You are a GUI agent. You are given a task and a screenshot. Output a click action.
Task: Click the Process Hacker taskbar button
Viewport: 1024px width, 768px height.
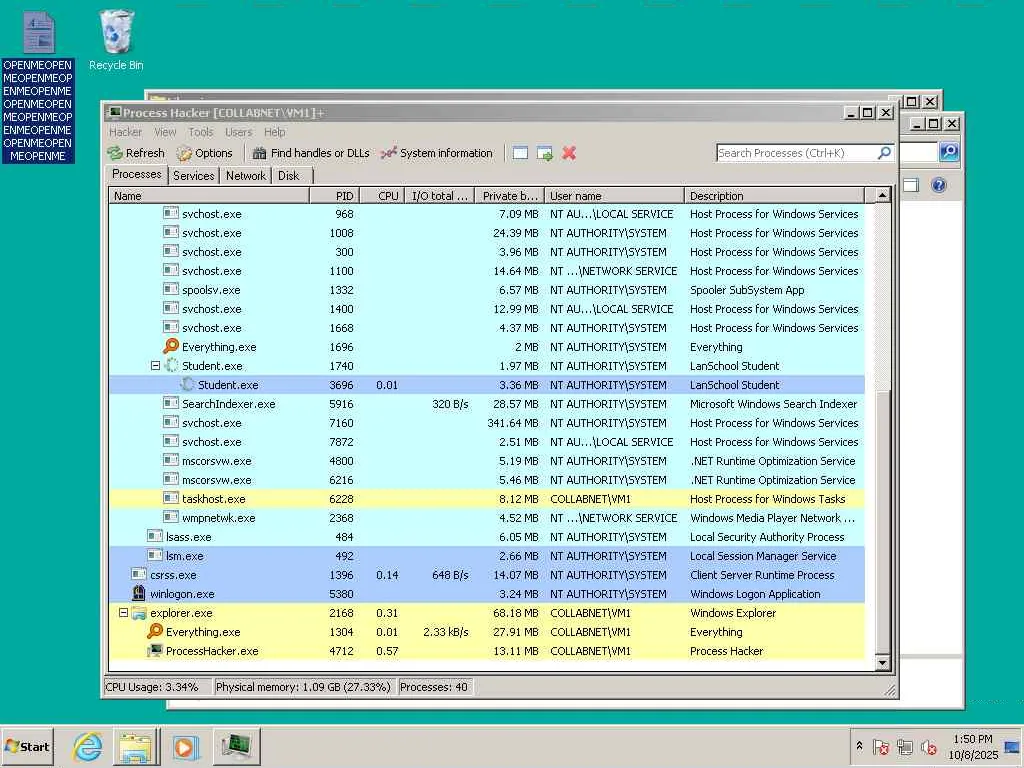[x=236, y=746]
